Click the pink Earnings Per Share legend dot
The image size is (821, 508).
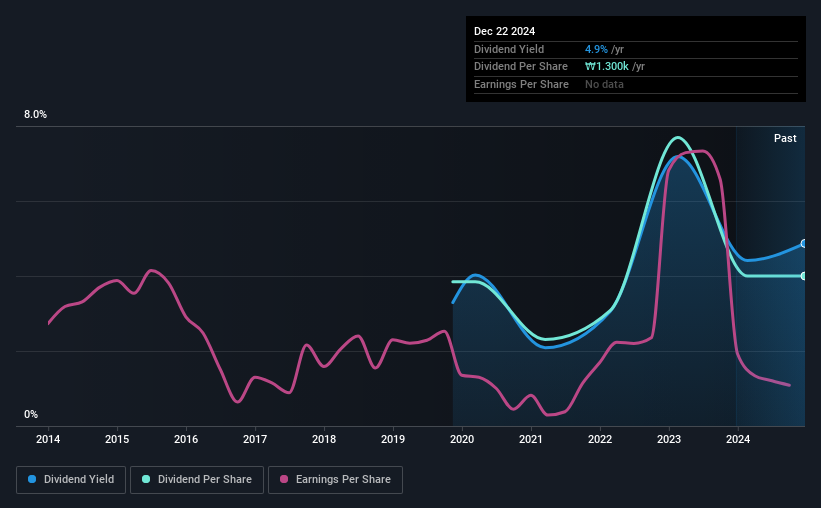284,479
